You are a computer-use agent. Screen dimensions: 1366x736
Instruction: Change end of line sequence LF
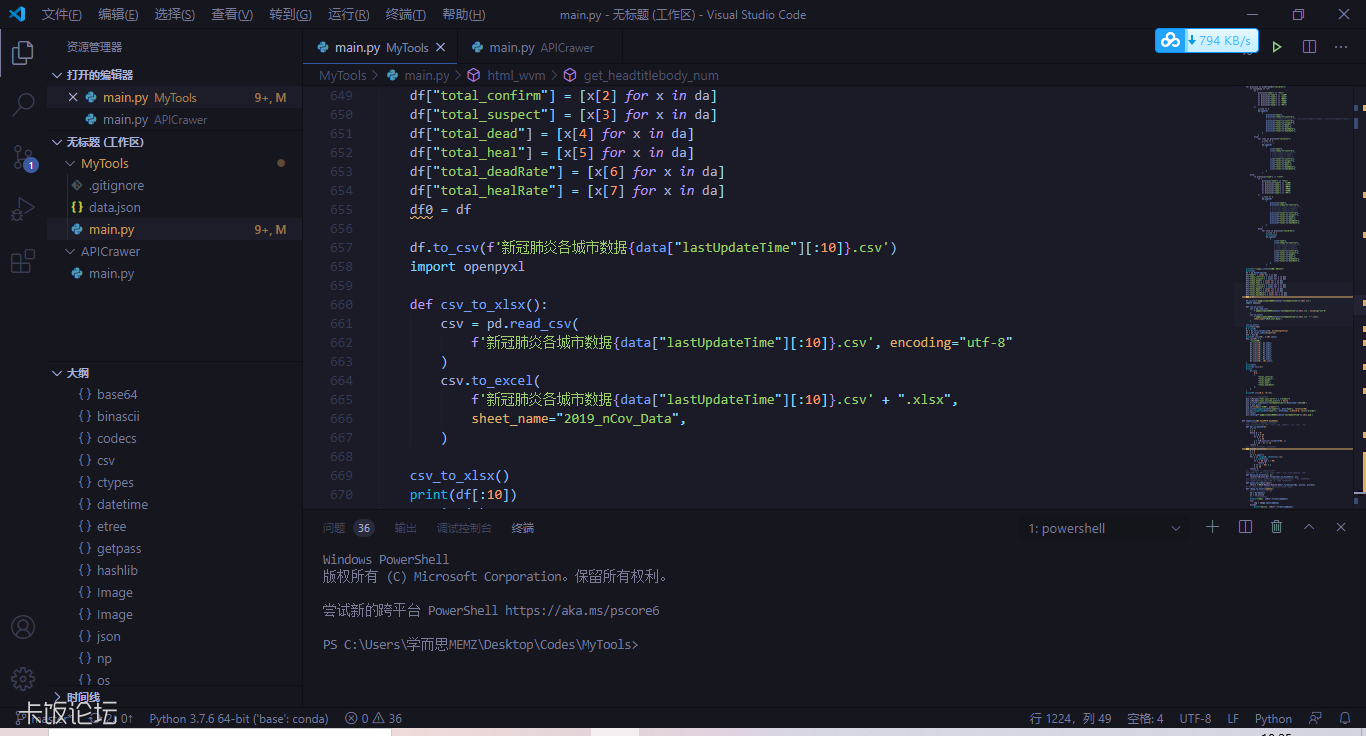point(1233,718)
